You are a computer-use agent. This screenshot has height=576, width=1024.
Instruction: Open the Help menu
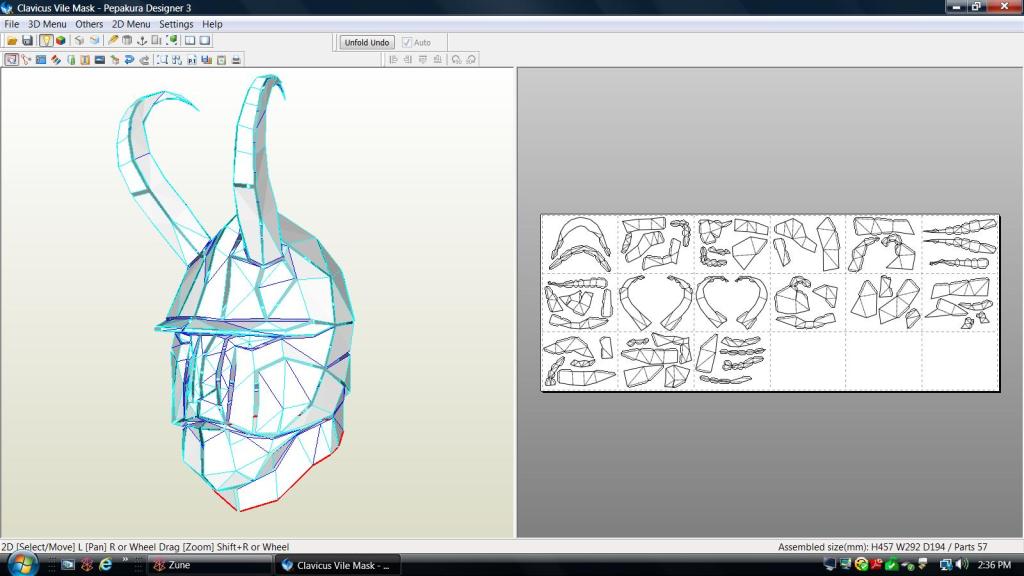pyautogui.click(x=212, y=24)
